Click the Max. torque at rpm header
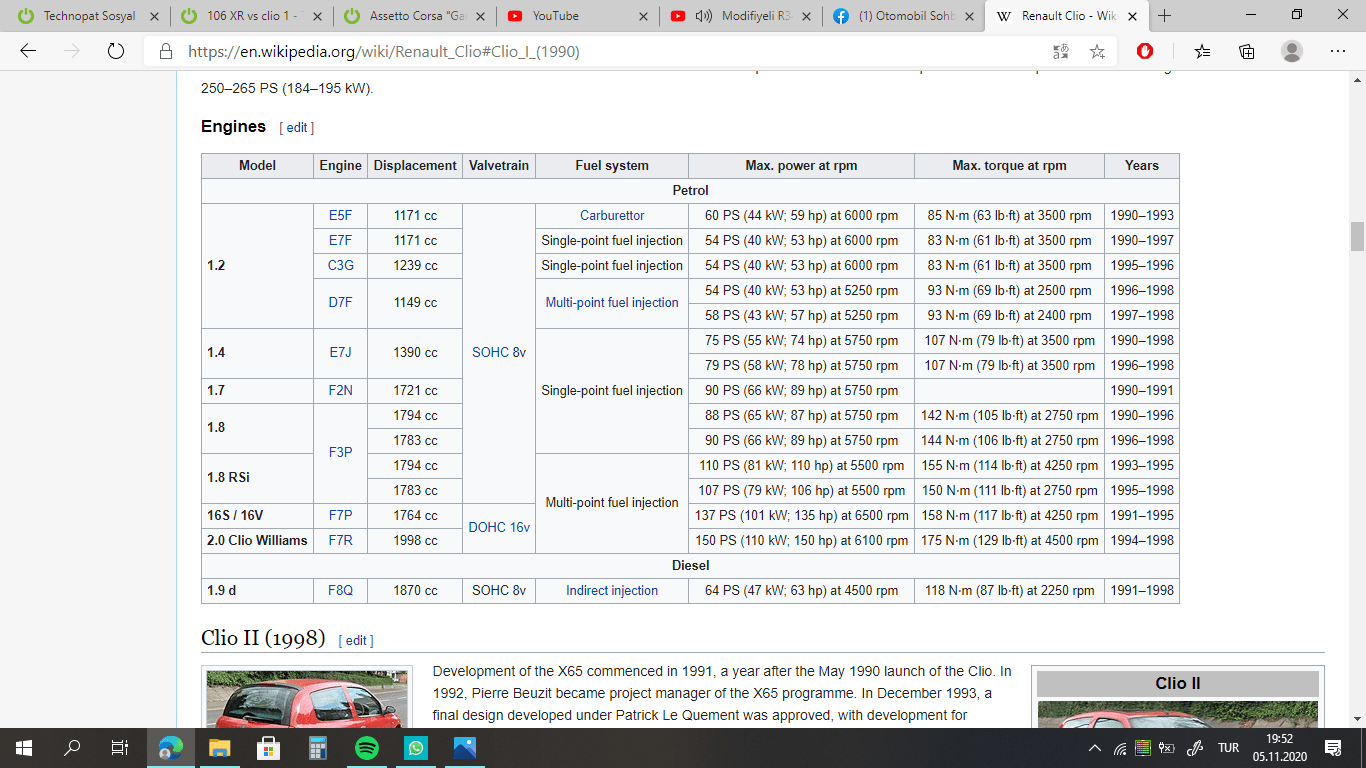Viewport: 1366px width, 768px height. [1009, 166]
